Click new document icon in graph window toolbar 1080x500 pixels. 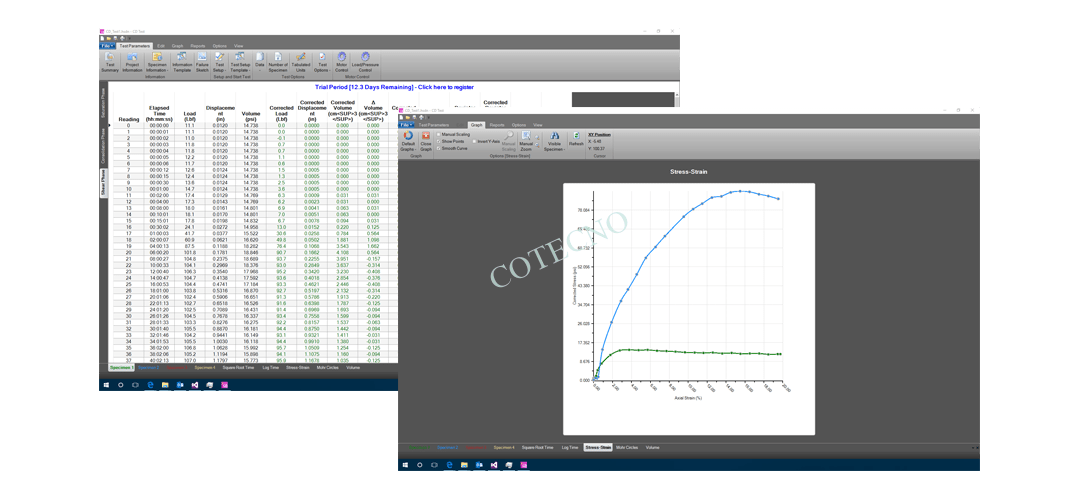402,118
